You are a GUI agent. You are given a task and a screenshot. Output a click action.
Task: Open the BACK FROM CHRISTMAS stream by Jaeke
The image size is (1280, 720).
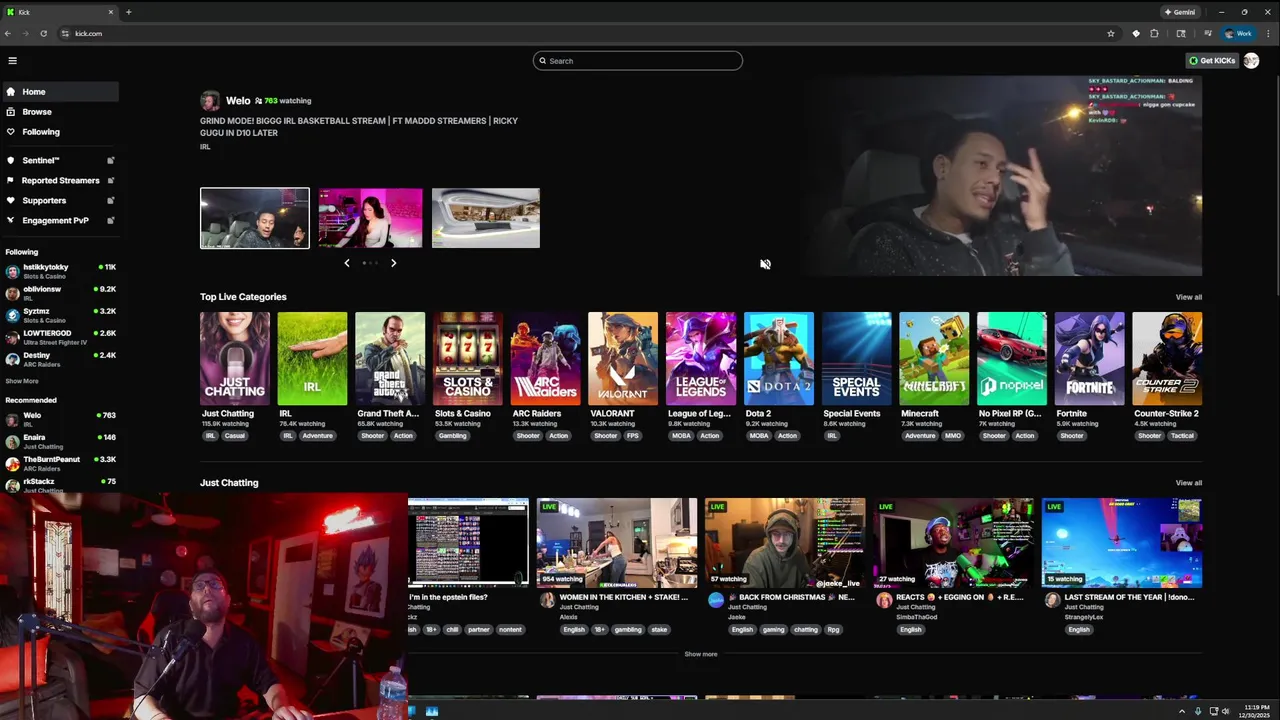pos(785,543)
